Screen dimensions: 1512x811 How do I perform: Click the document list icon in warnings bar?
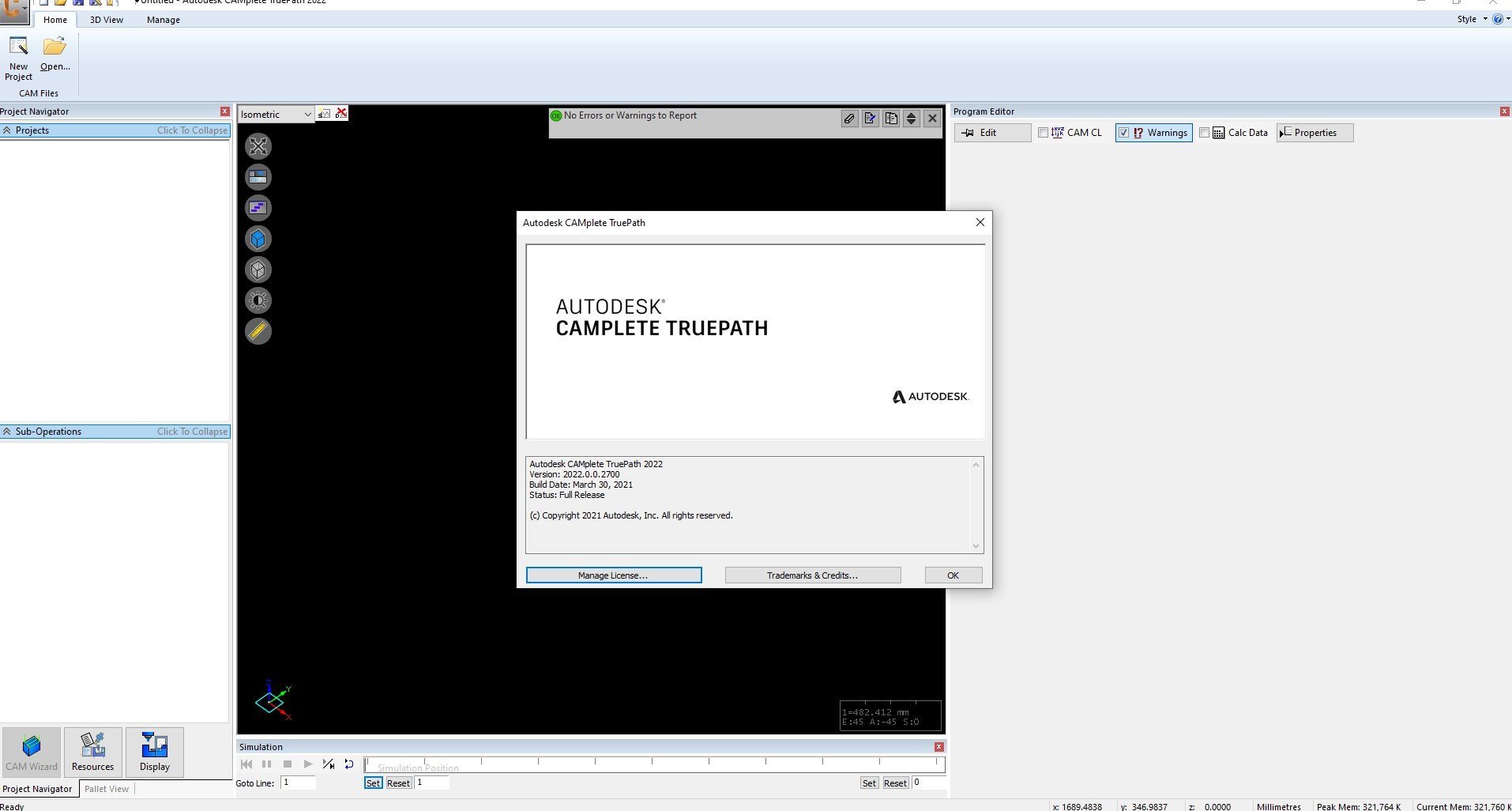click(890, 119)
